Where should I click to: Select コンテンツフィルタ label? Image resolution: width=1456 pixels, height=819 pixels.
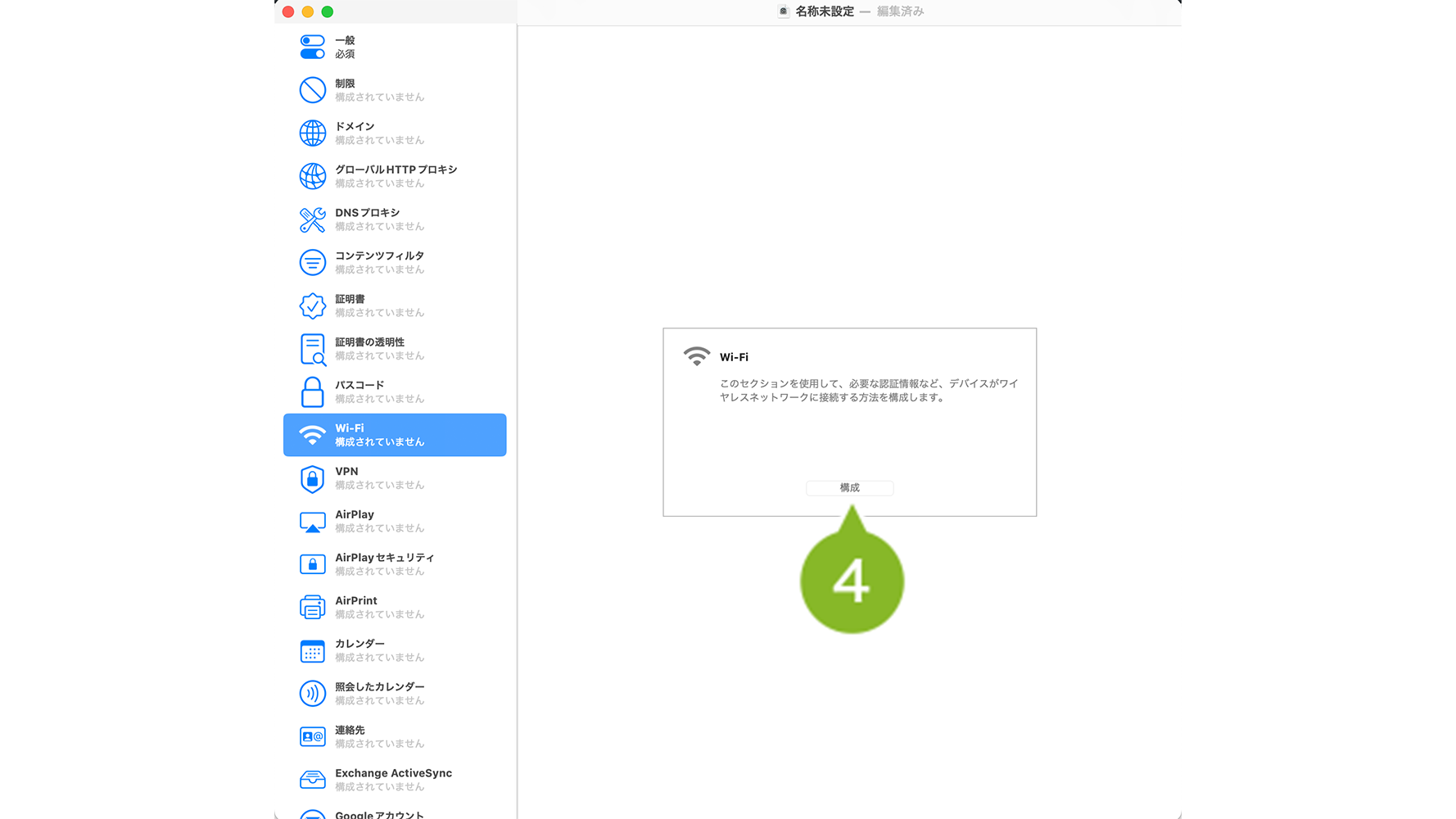(379, 256)
